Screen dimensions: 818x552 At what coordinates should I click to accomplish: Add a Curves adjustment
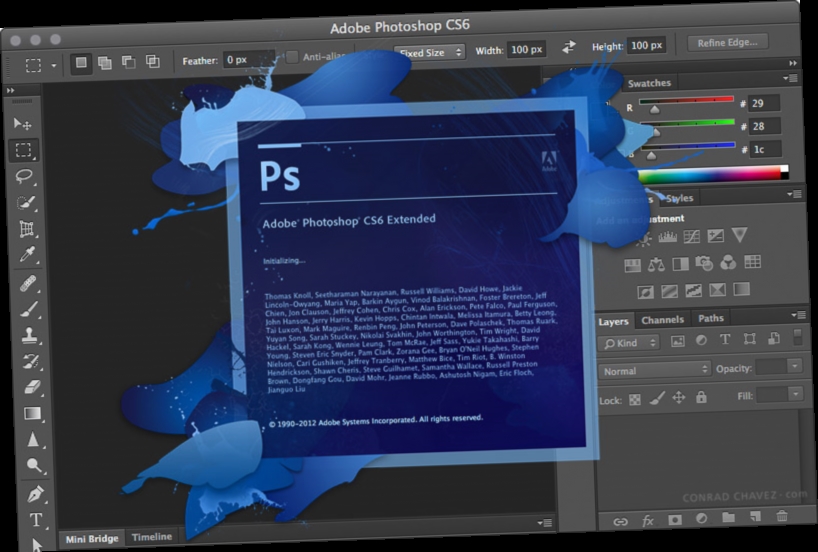coord(692,236)
